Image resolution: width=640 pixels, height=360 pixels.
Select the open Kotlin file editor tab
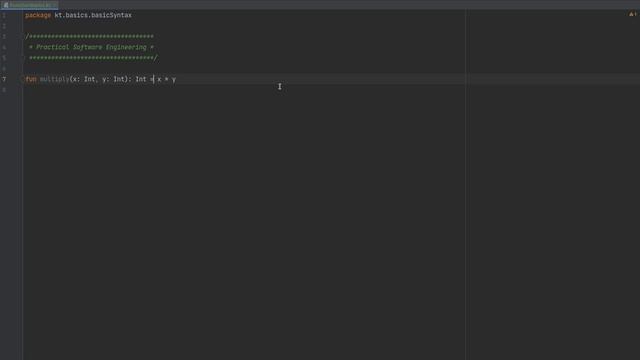tap(29, 5)
